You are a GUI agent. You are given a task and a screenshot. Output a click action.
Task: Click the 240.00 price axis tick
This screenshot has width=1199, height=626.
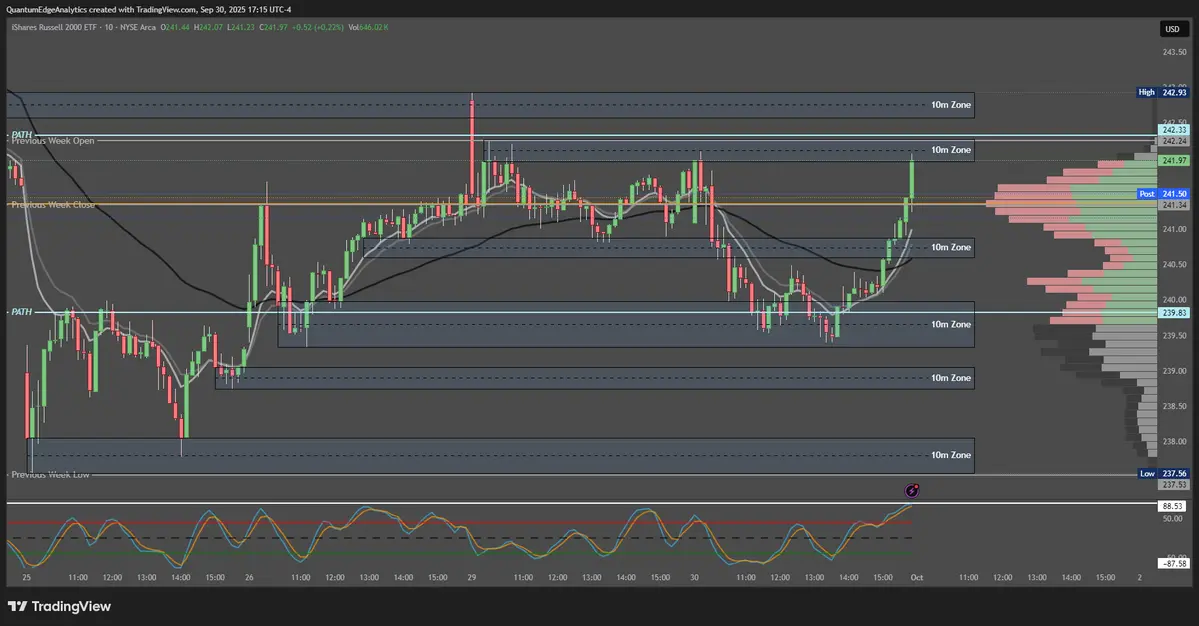click(1175, 300)
